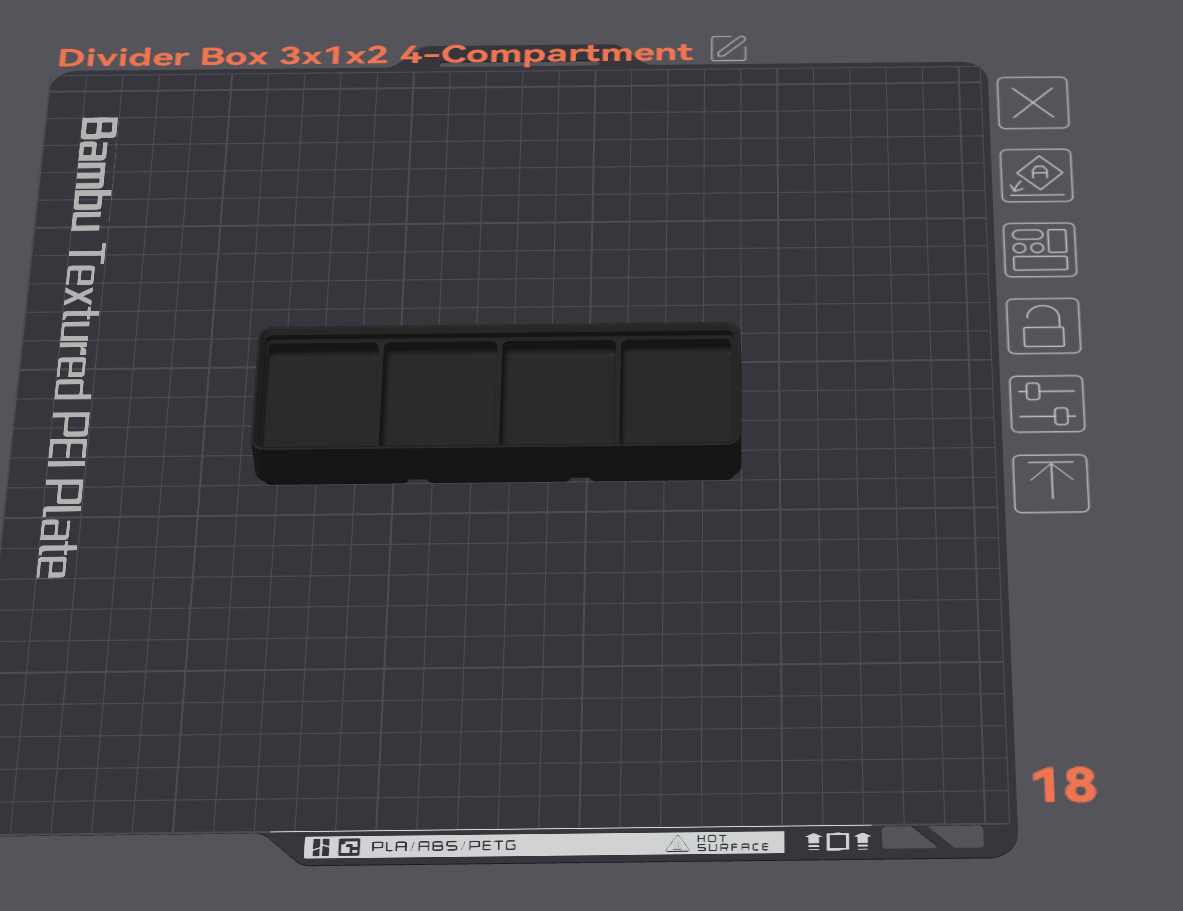Remove all objects from plate using X icon
The width and height of the screenshot is (1183, 911).
tap(1033, 103)
